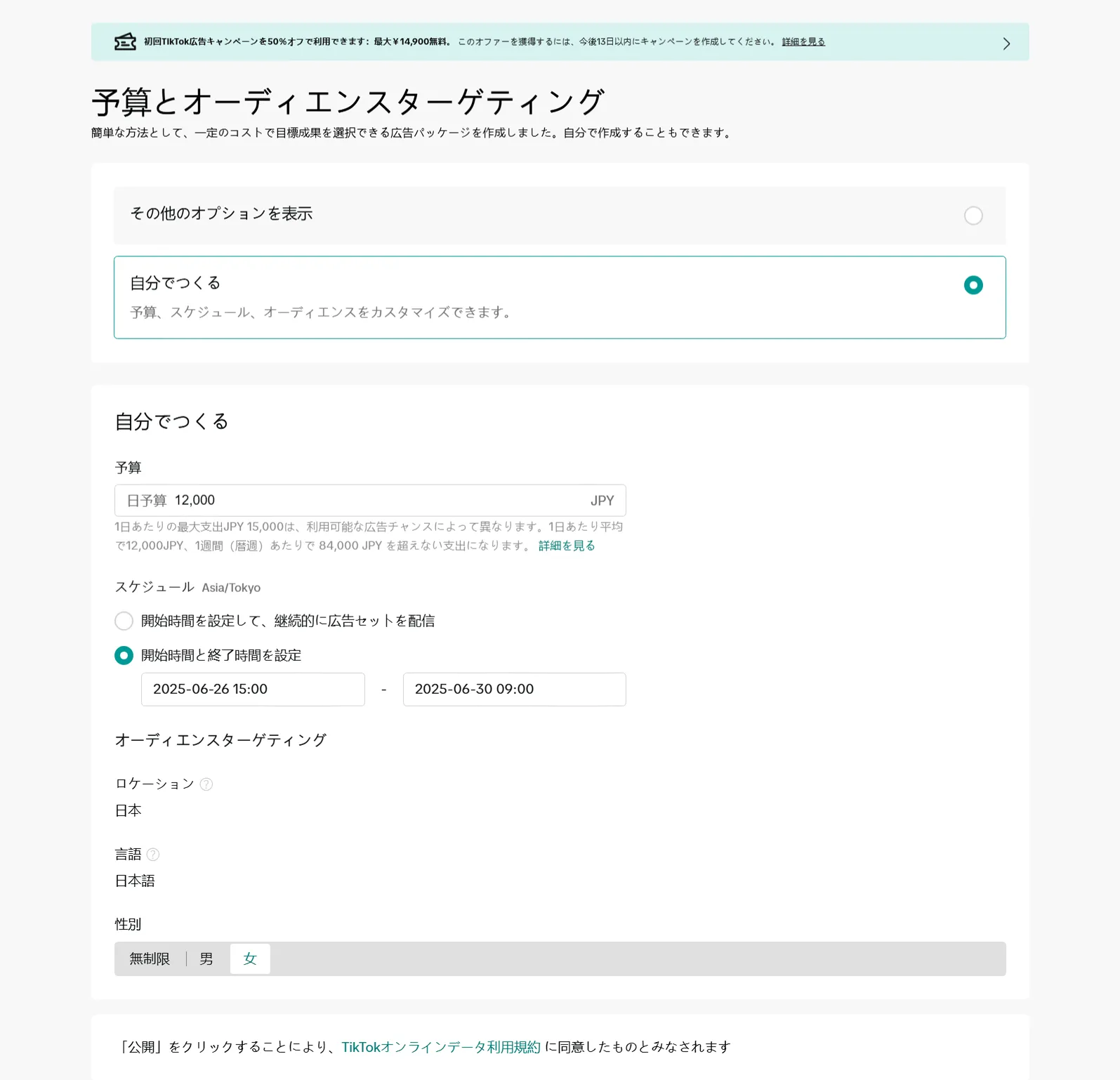The width and height of the screenshot is (1120, 1080).
Task: Open 詳細を見る link in the promo banner
Action: point(803,42)
